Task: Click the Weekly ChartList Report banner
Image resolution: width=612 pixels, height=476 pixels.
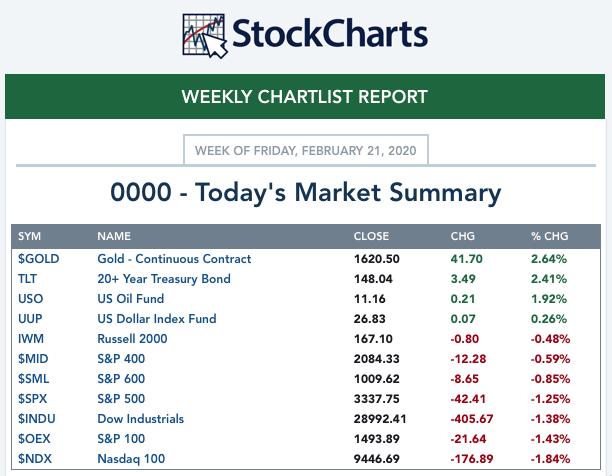Action: click(x=305, y=97)
